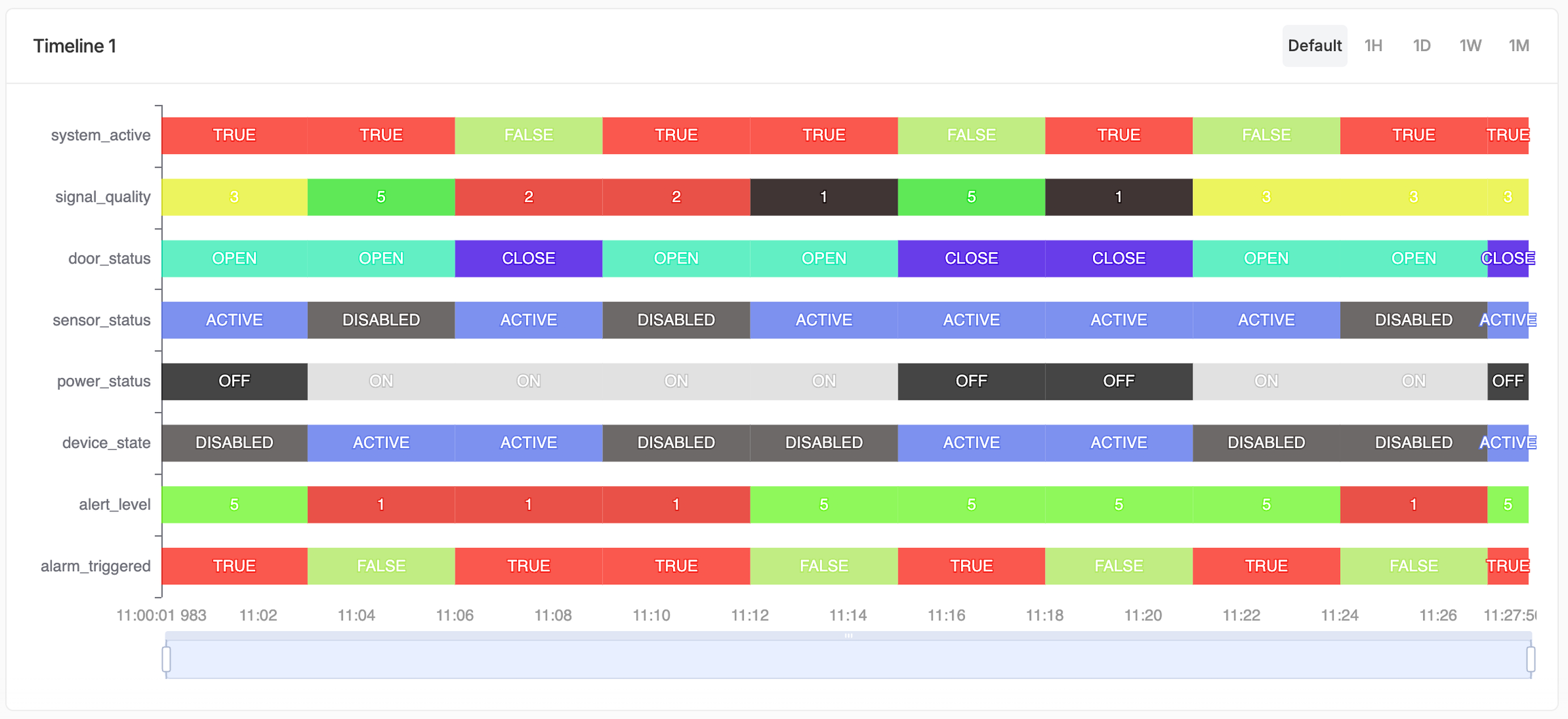1568x719 pixels.
Task: Click the first CLOSE segment in door_status
Action: [x=529, y=259]
